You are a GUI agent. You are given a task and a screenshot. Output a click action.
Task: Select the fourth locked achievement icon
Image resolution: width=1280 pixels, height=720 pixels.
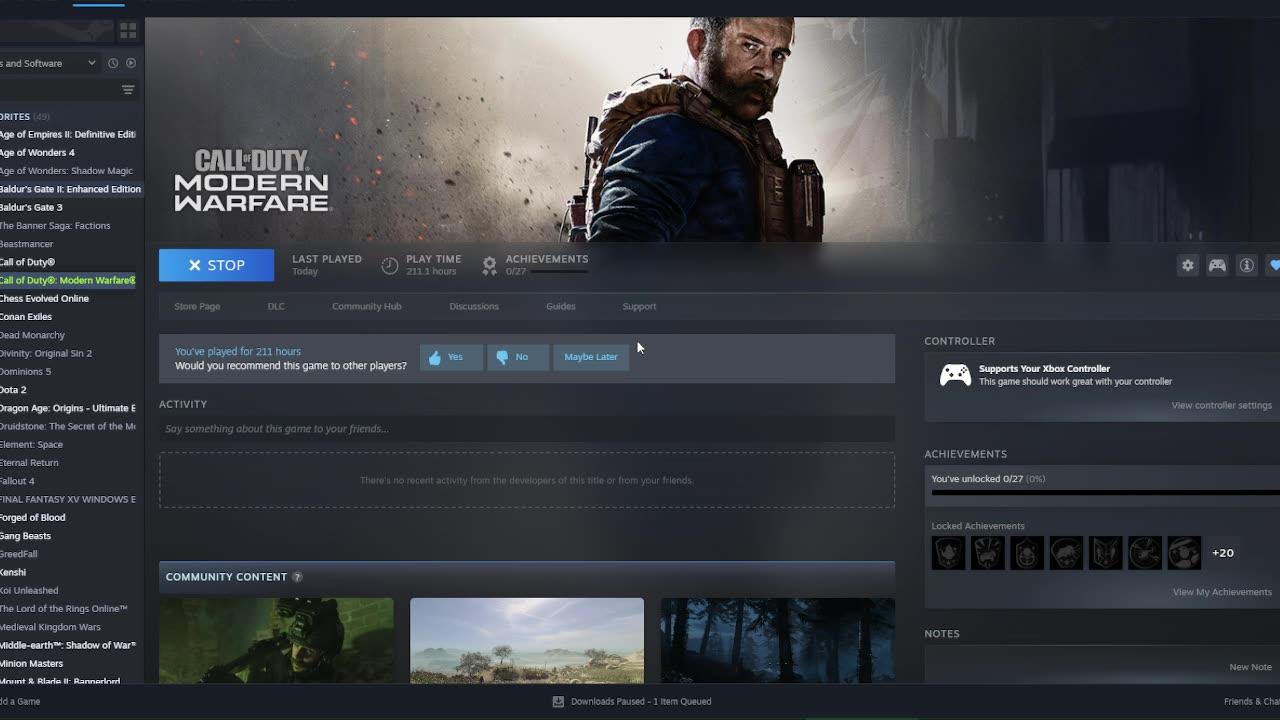1066,553
